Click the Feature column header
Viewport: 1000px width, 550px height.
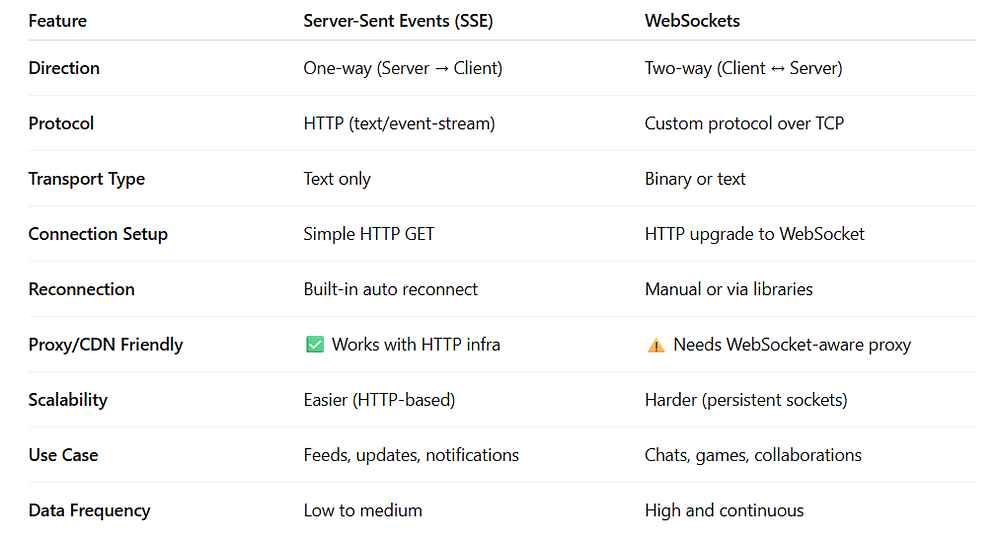tap(57, 20)
